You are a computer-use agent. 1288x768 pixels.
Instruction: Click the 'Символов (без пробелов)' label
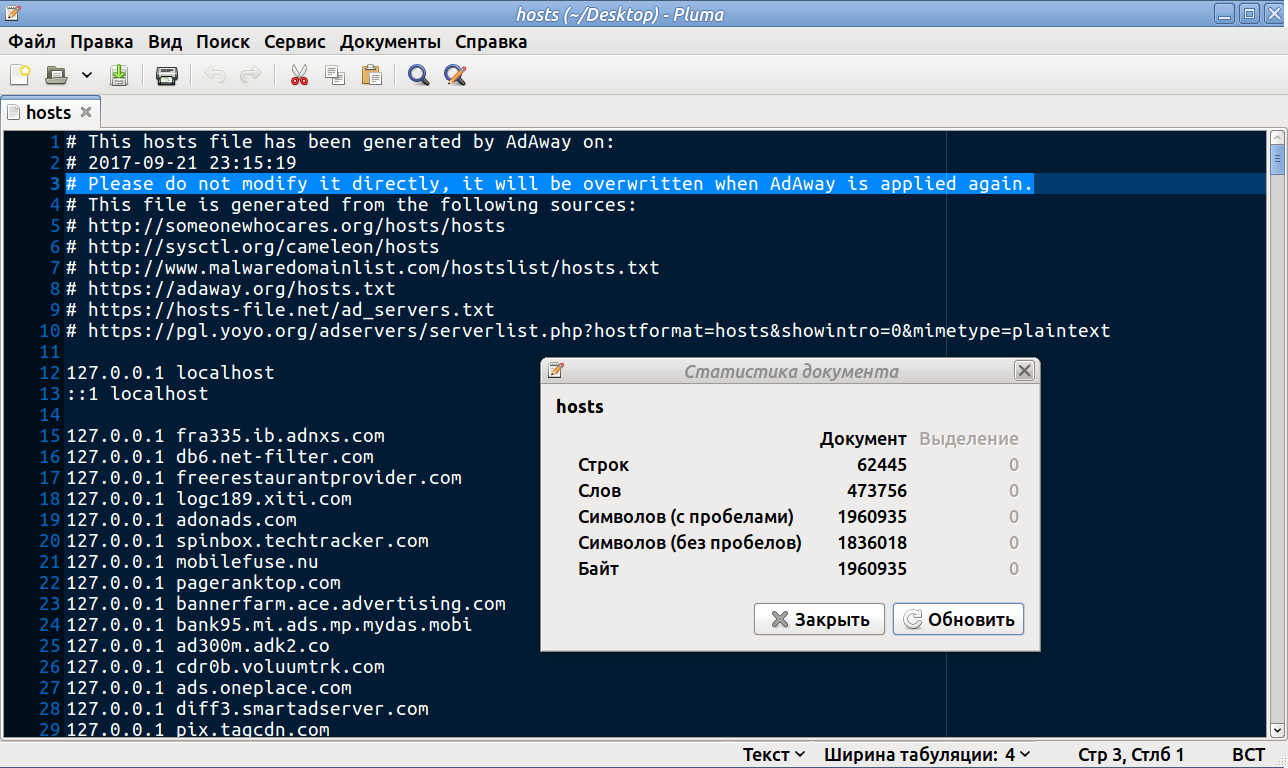point(690,543)
